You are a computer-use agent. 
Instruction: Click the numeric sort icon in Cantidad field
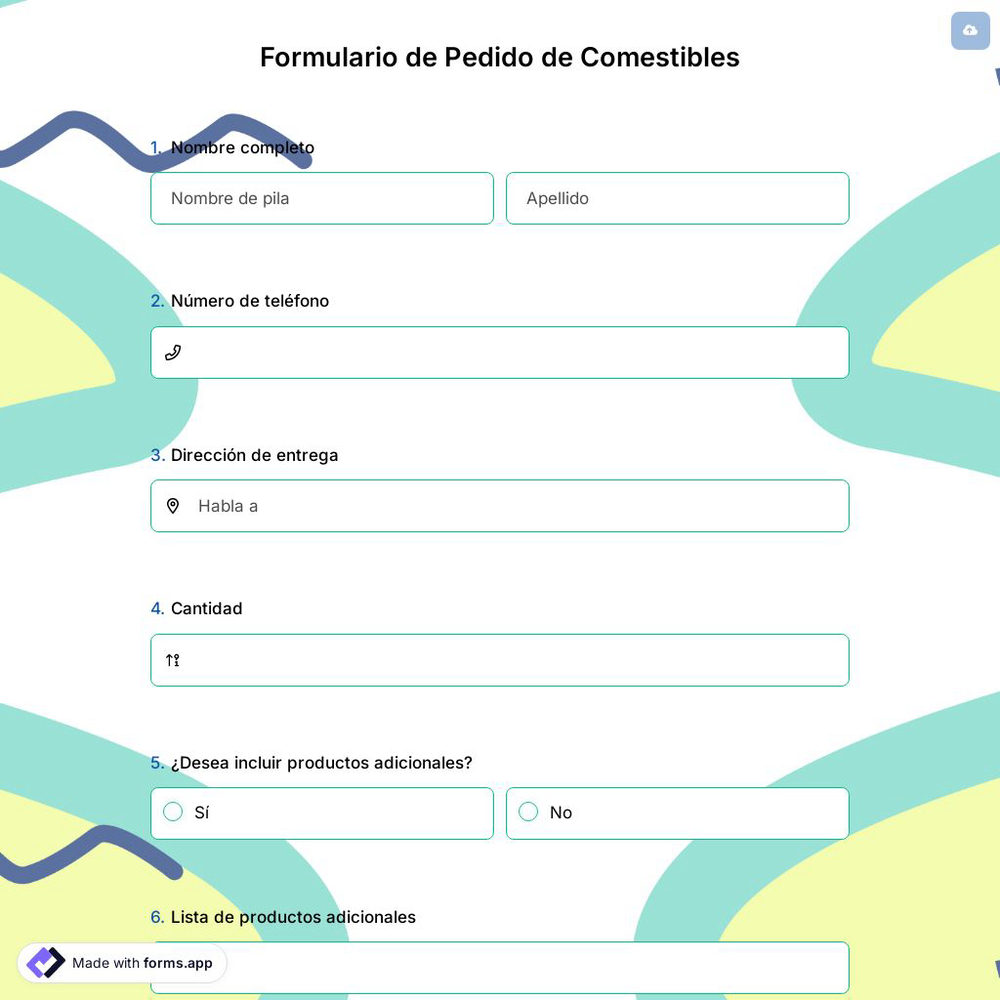pyautogui.click(x=171, y=660)
